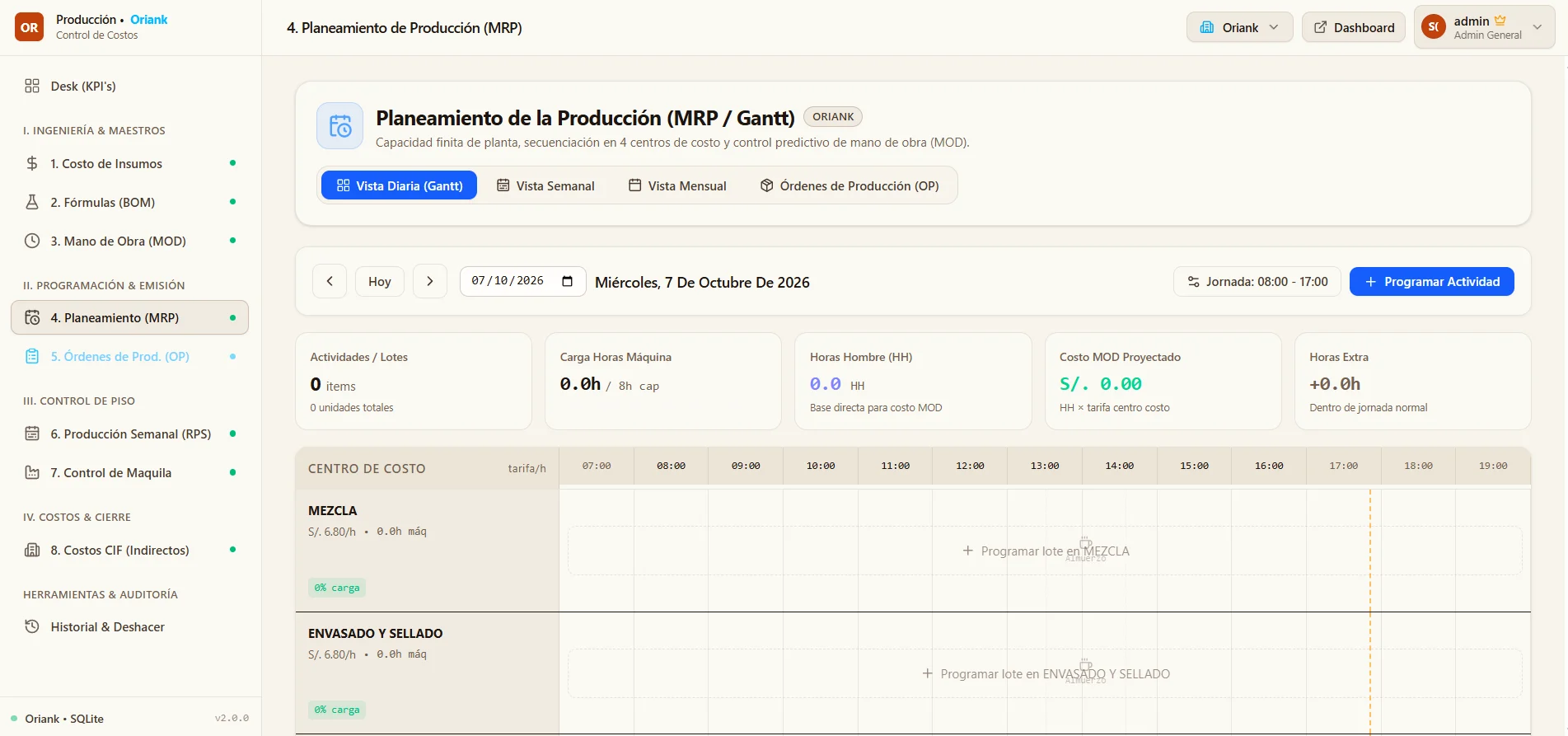The height and width of the screenshot is (736, 1568).
Task: Click the Costo MOD Proyectado value S/. 0.00
Action: pos(1100,384)
